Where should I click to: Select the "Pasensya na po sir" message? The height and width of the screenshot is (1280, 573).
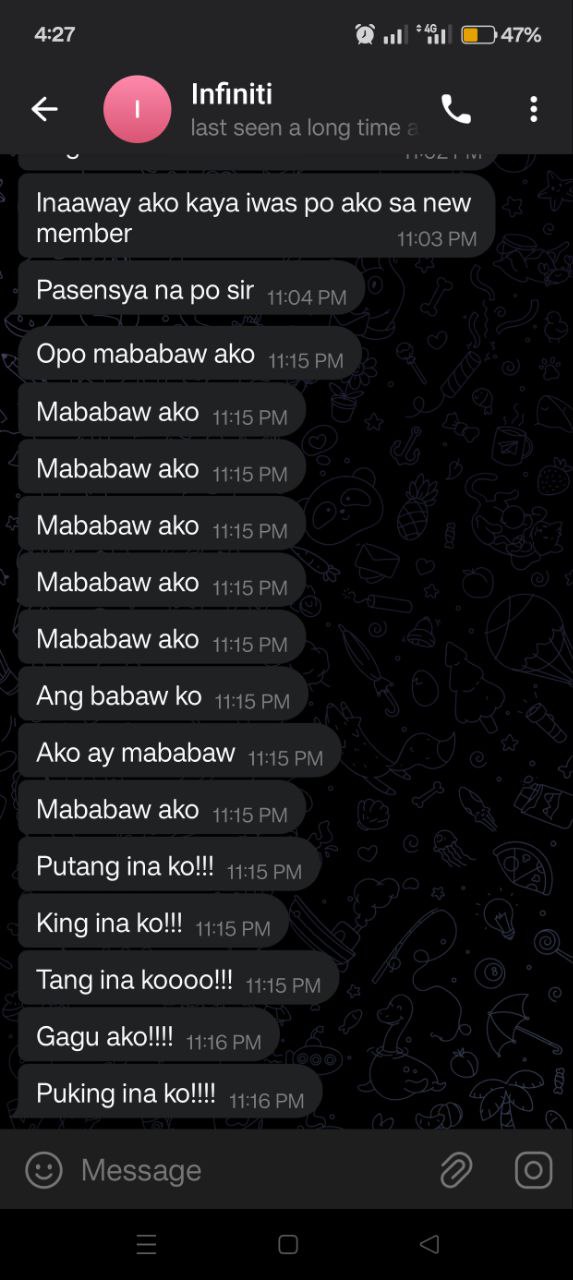pyautogui.click(x=191, y=290)
